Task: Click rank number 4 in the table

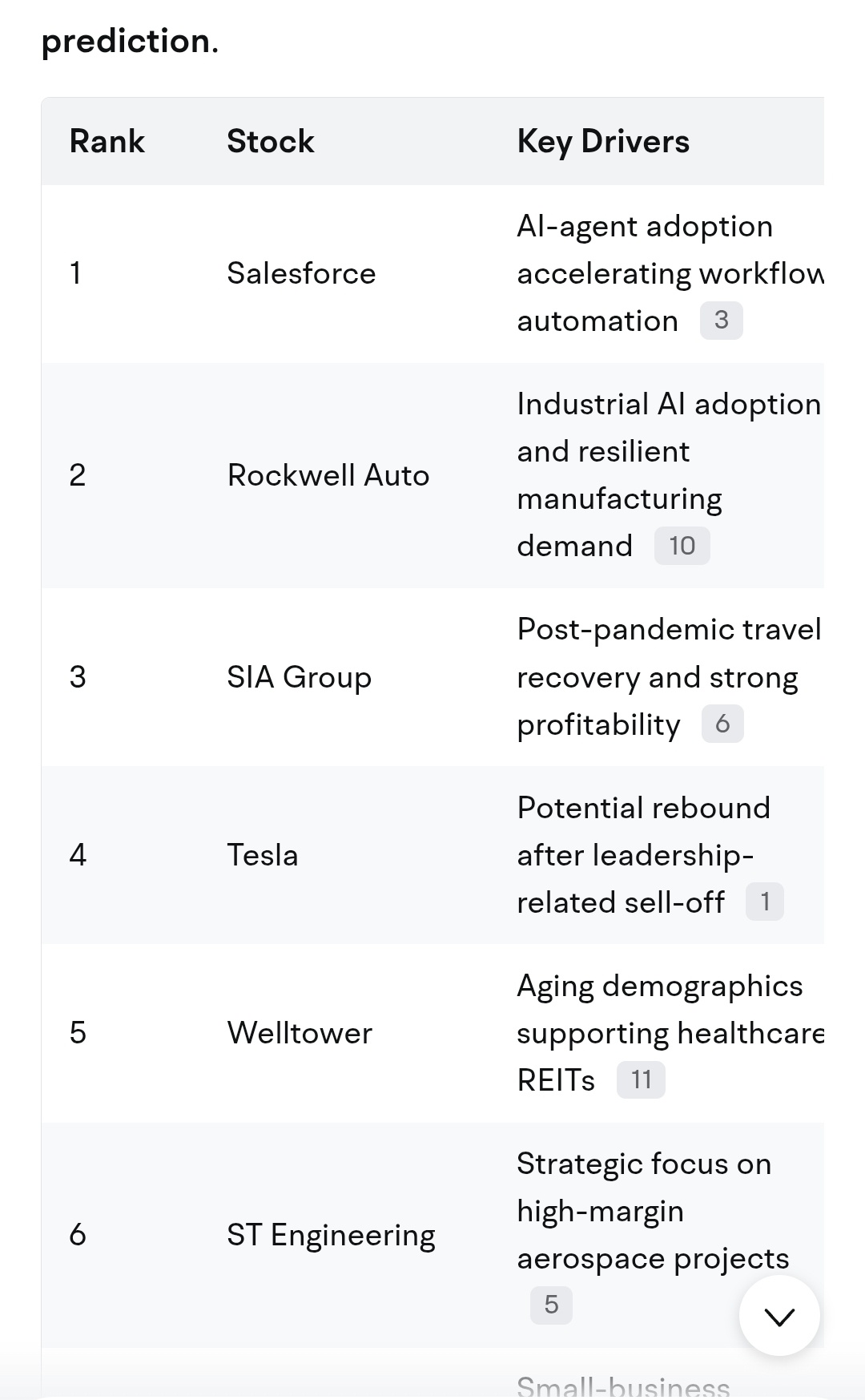Action: (x=78, y=855)
